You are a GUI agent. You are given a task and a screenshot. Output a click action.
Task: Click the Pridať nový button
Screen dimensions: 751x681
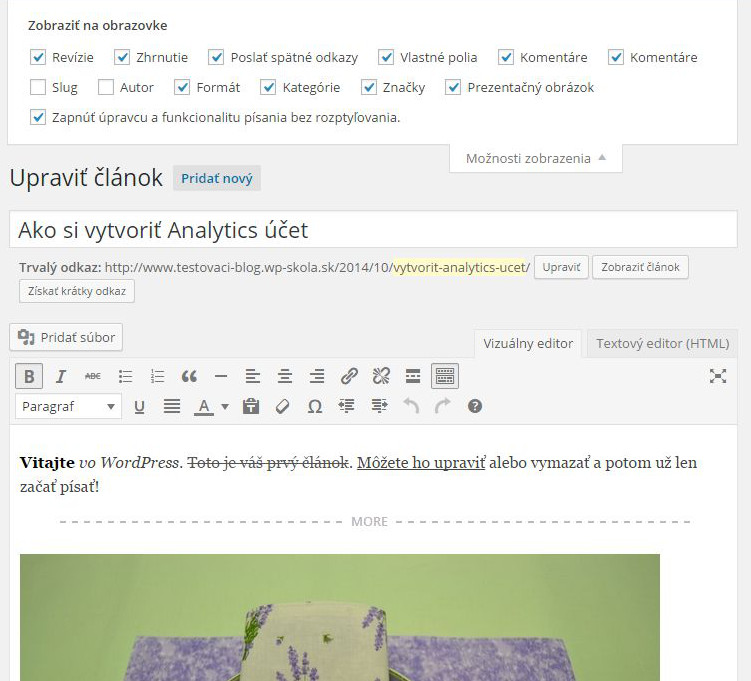[x=217, y=178]
